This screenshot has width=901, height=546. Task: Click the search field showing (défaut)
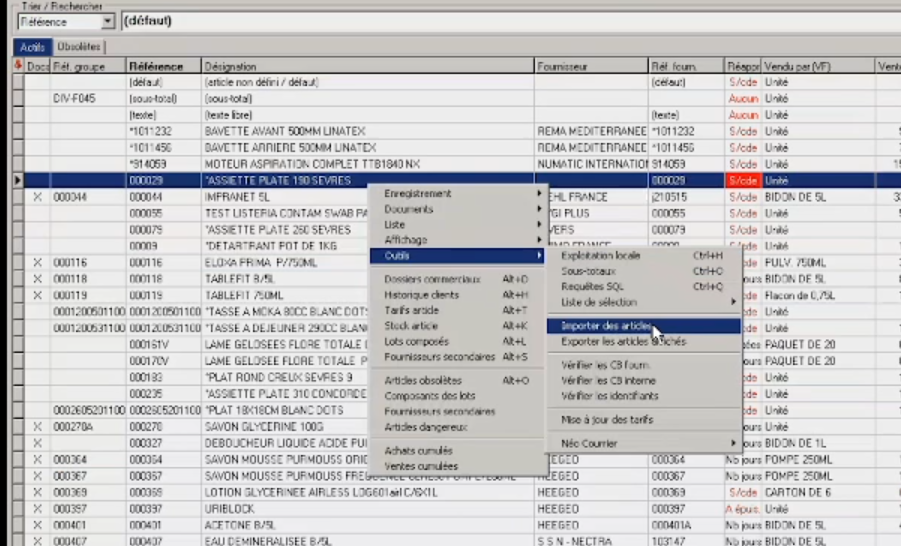tap(500, 21)
